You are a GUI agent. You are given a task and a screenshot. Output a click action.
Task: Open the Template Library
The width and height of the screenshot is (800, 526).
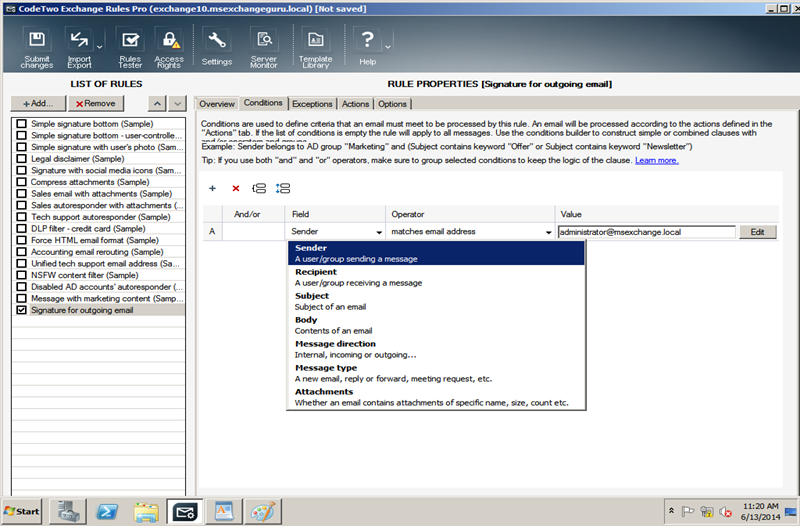tap(315, 48)
